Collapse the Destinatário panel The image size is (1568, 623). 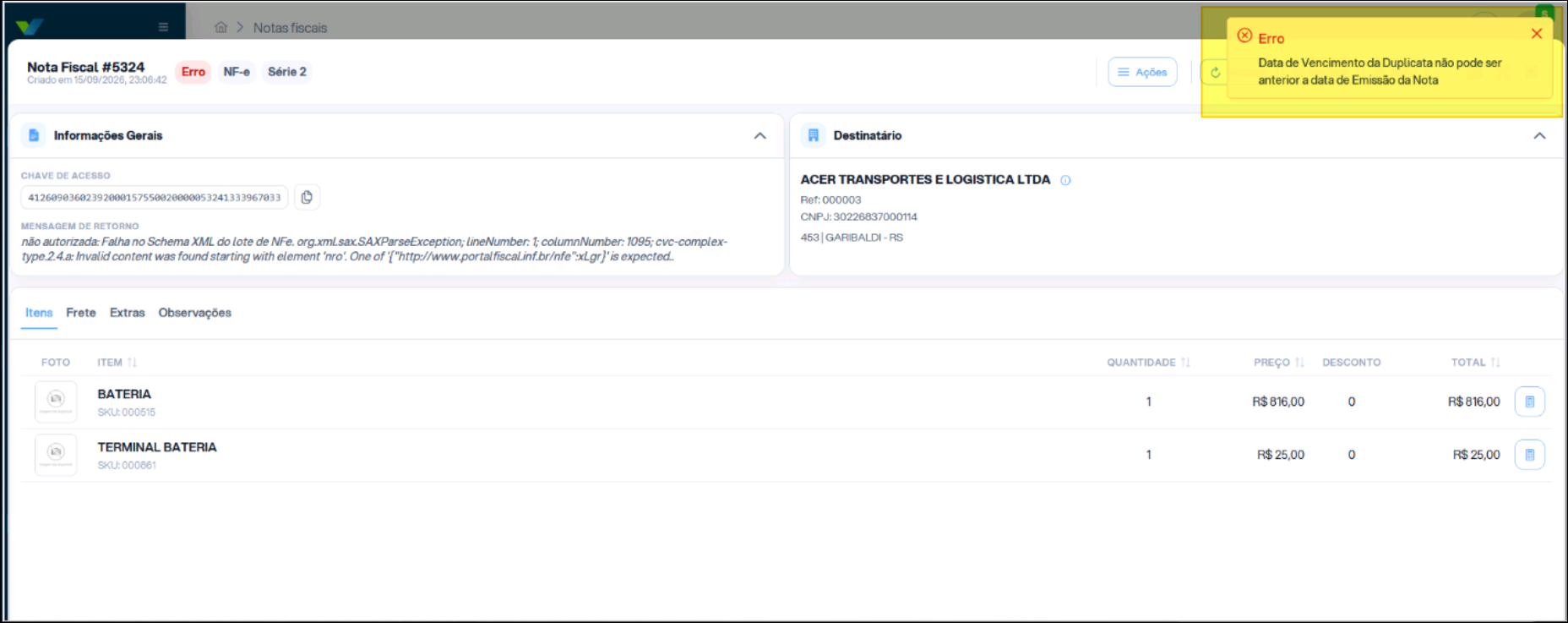pyautogui.click(x=1539, y=135)
